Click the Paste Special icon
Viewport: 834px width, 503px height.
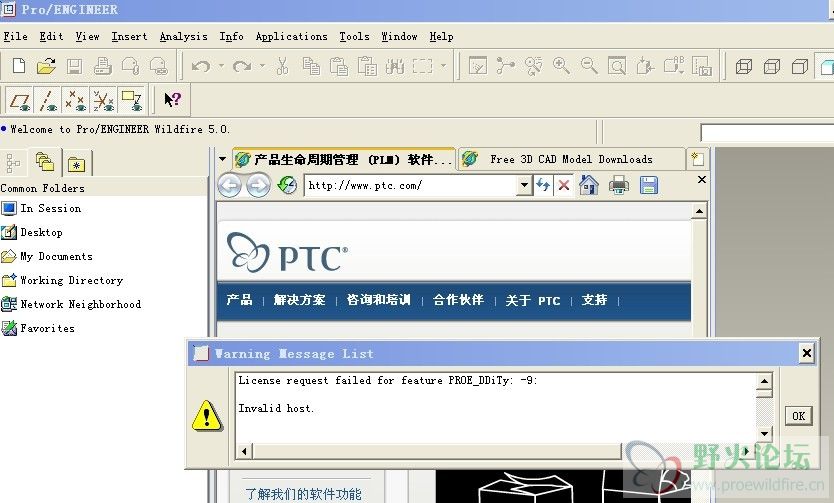367,66
